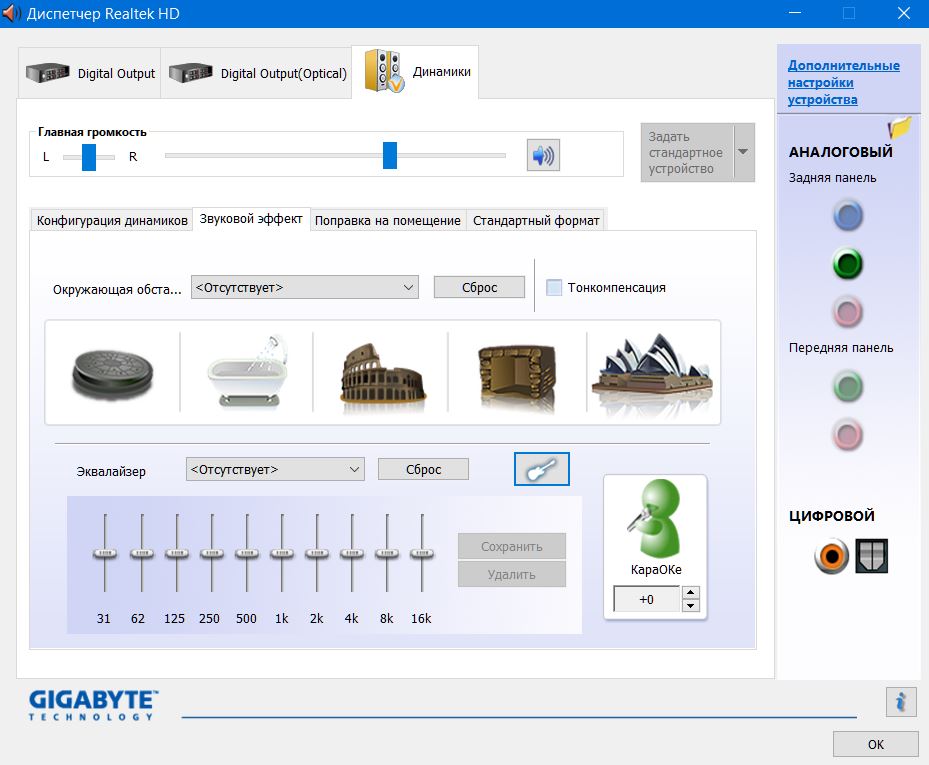Click the 2k equalizer slider
The image size is (929, 765).
point(317,553)
